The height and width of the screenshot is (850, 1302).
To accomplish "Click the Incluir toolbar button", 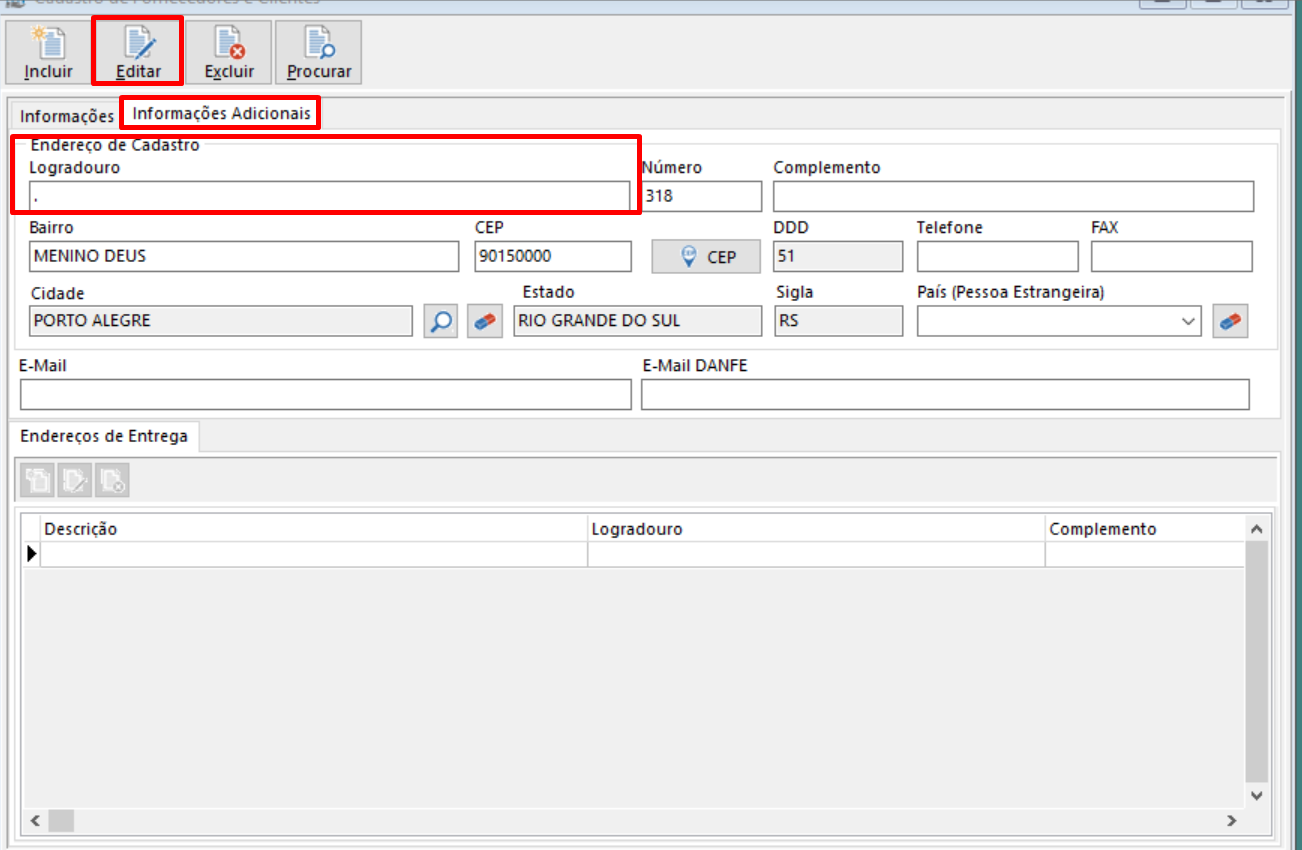I will [x=49, y=52].
